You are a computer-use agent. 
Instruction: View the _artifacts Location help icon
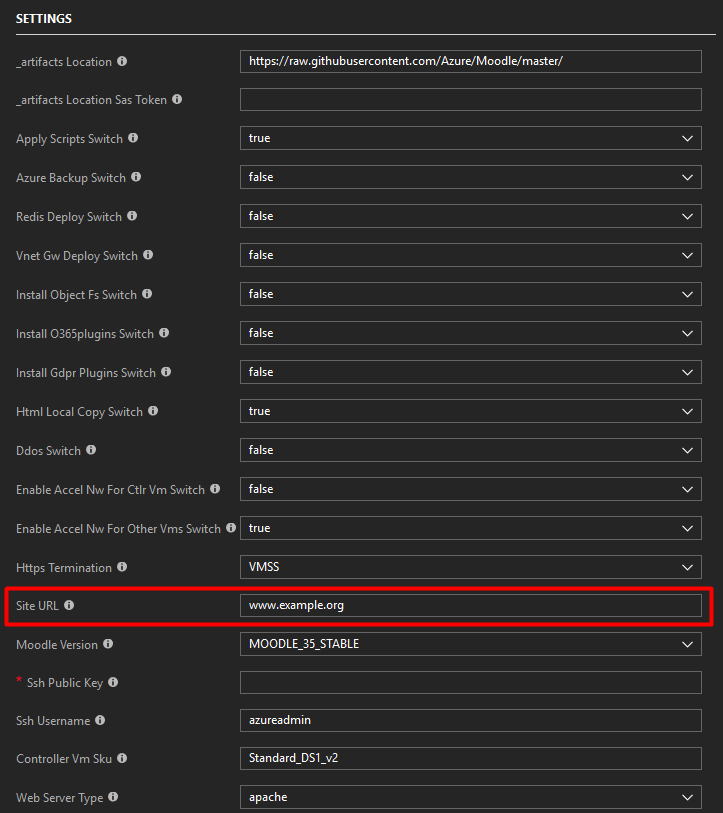pyautogui.click(x=122, y=61)
